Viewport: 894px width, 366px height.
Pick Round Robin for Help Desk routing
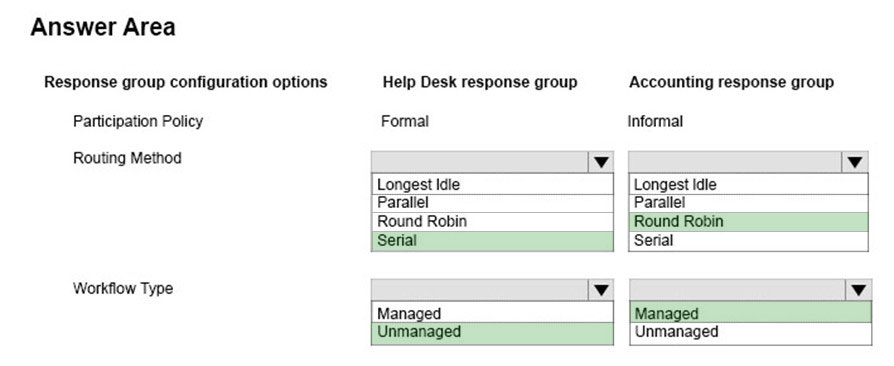coord(492,222)
